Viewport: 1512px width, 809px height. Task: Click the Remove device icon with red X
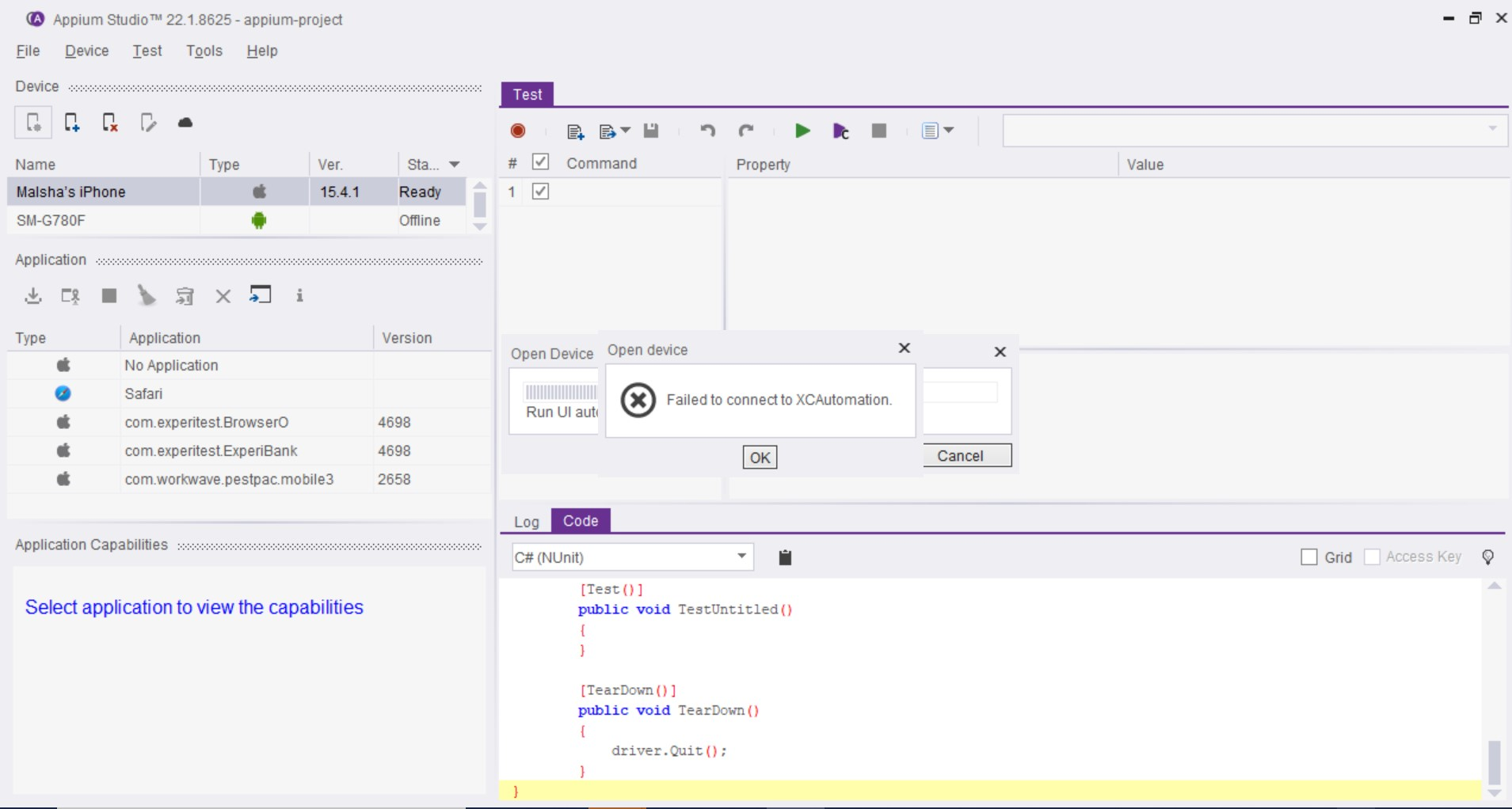[x=109, y=123]
